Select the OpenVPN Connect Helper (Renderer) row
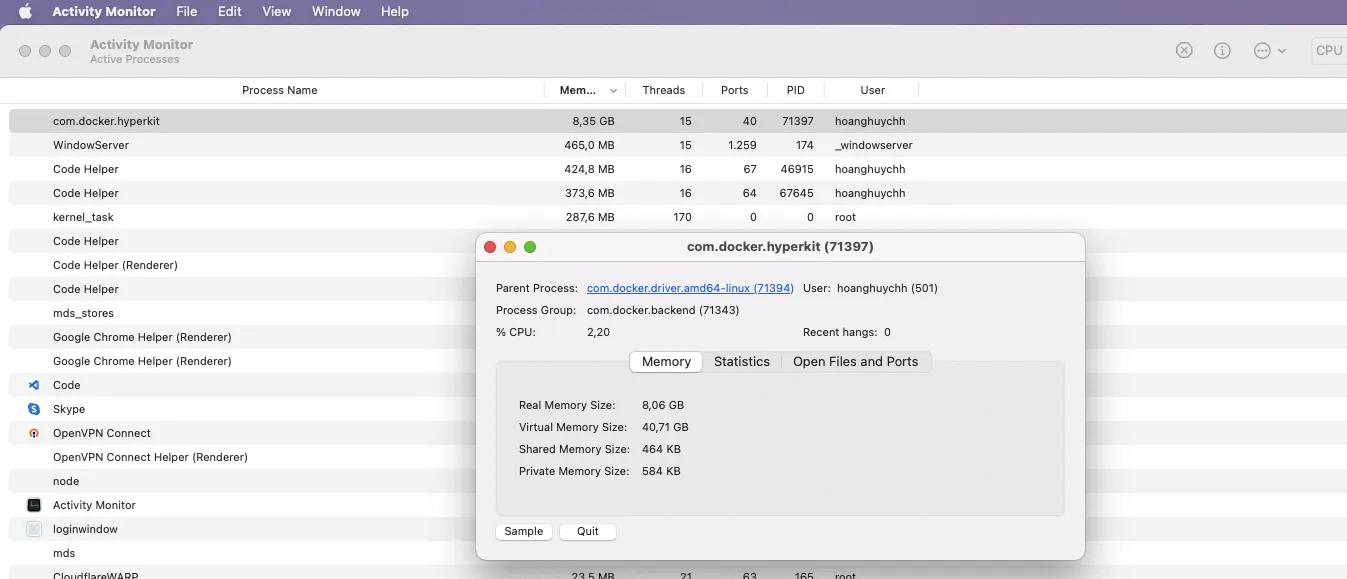1347x579 pixels. coord(243,457)
